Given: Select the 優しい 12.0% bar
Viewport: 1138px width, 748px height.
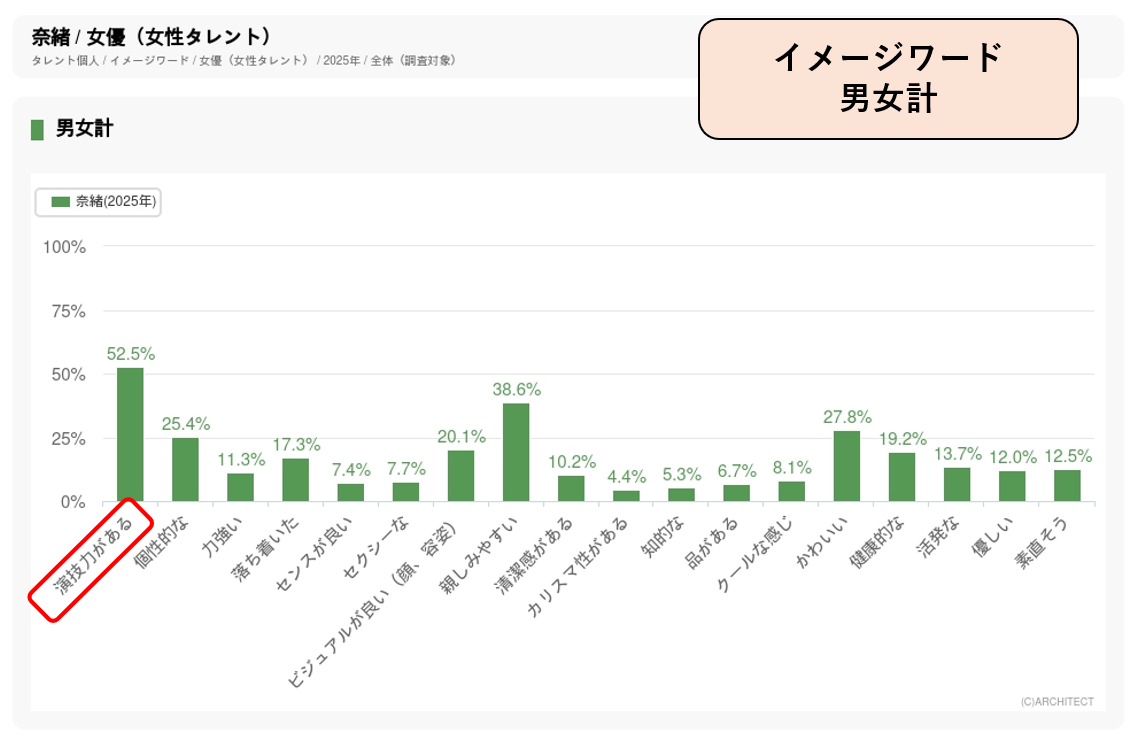Looking at the screenshot, I should (x=1012, y=487).
